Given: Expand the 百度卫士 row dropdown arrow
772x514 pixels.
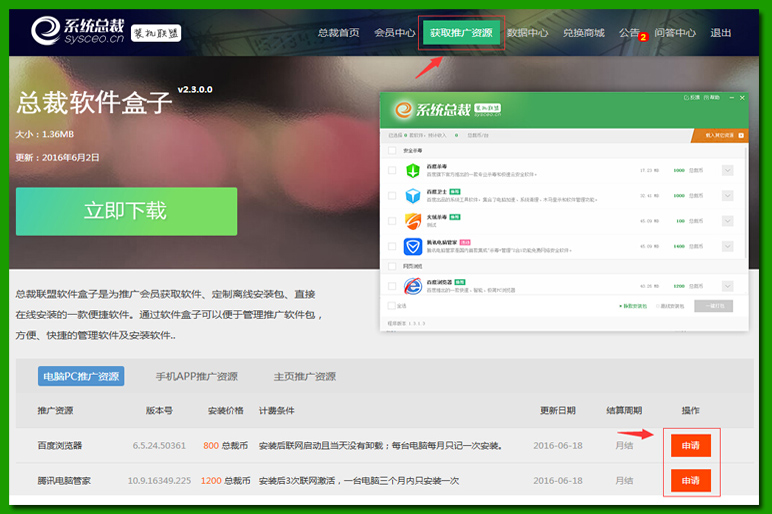Looking at the screenshot, I should click(x=728, y=195).
